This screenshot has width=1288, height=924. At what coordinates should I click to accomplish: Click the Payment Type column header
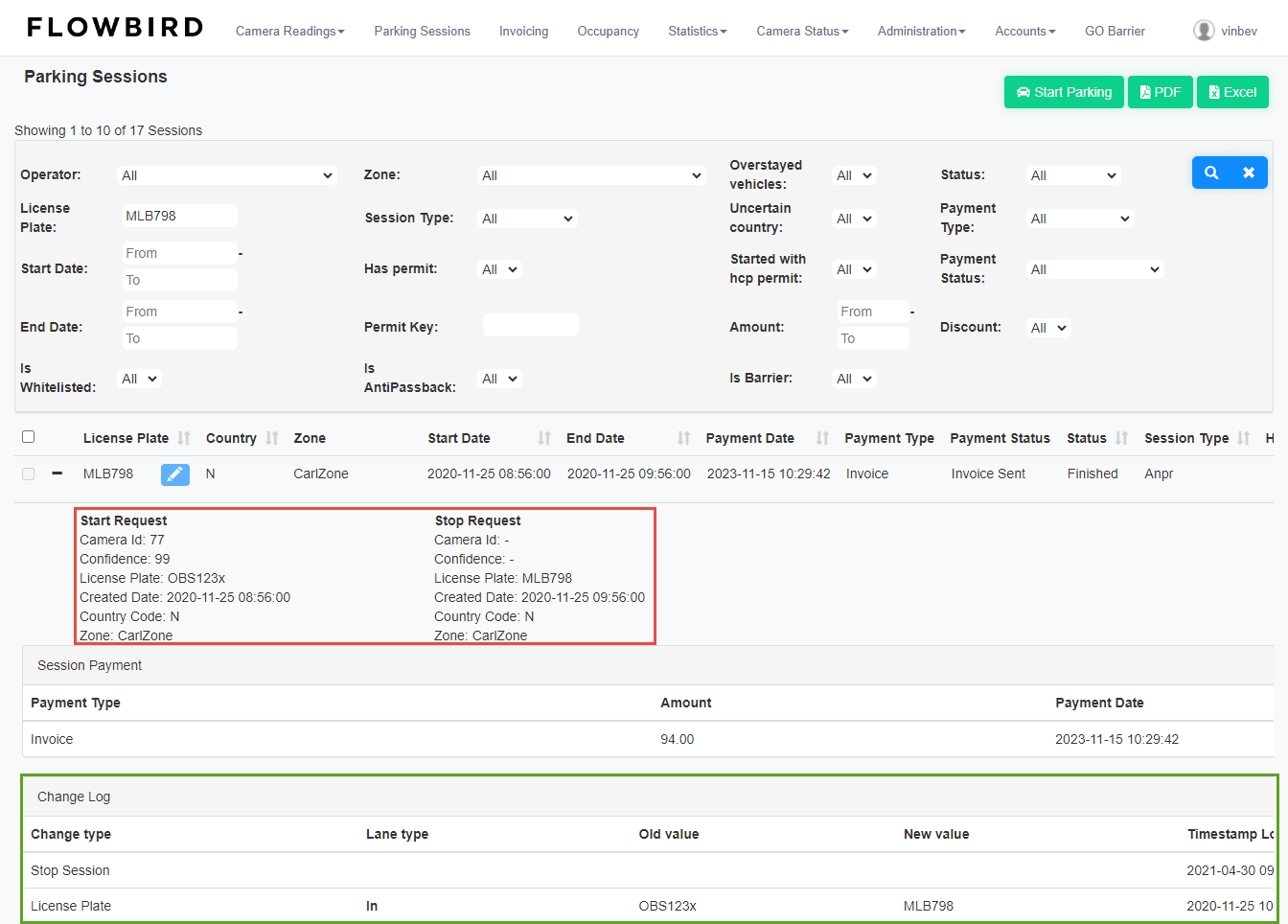pyautogui.click(x=889, y=438)
